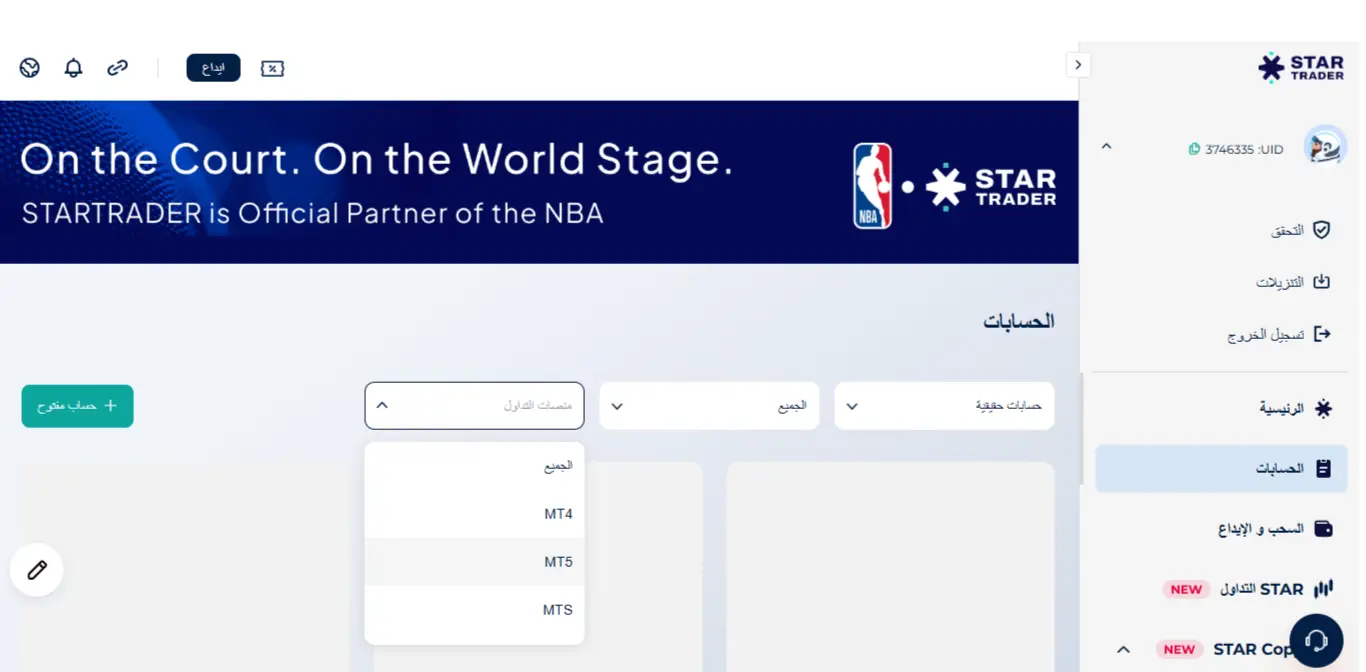Choose MTS platform option
The height and width of the screenshot is (672, 1366).
click(x=474, y=610)
